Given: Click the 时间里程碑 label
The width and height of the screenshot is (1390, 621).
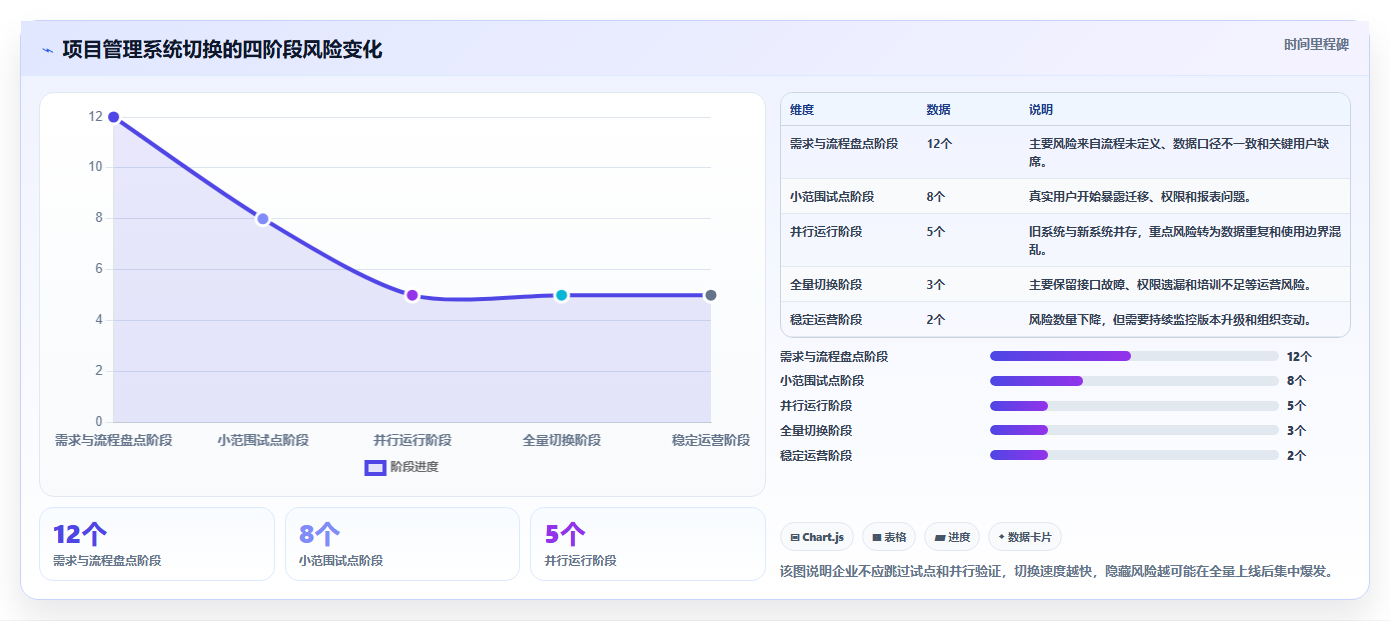Looking at the screenshot, I should click(1316, 45).
